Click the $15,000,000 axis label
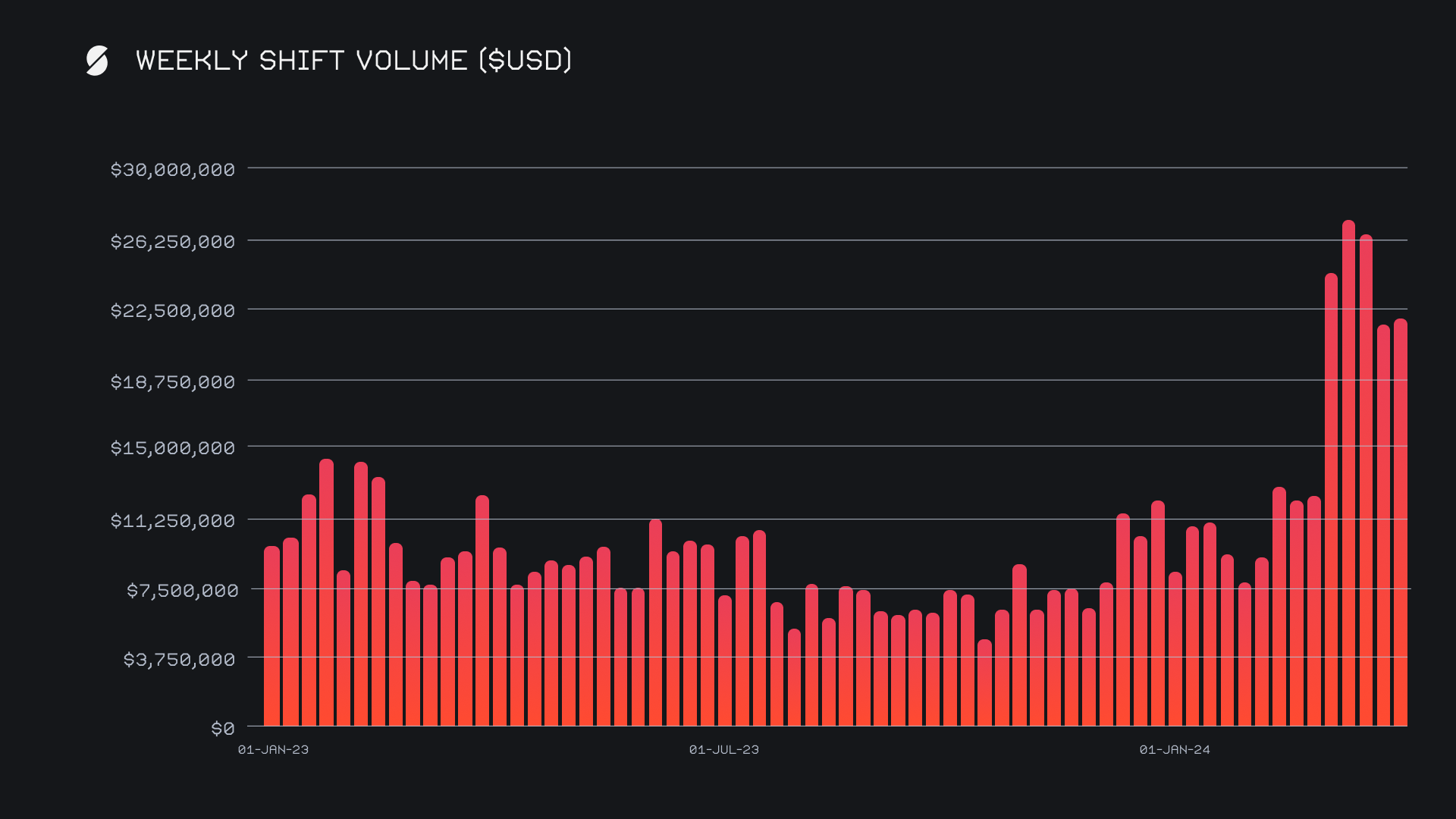 coord(173,447)
